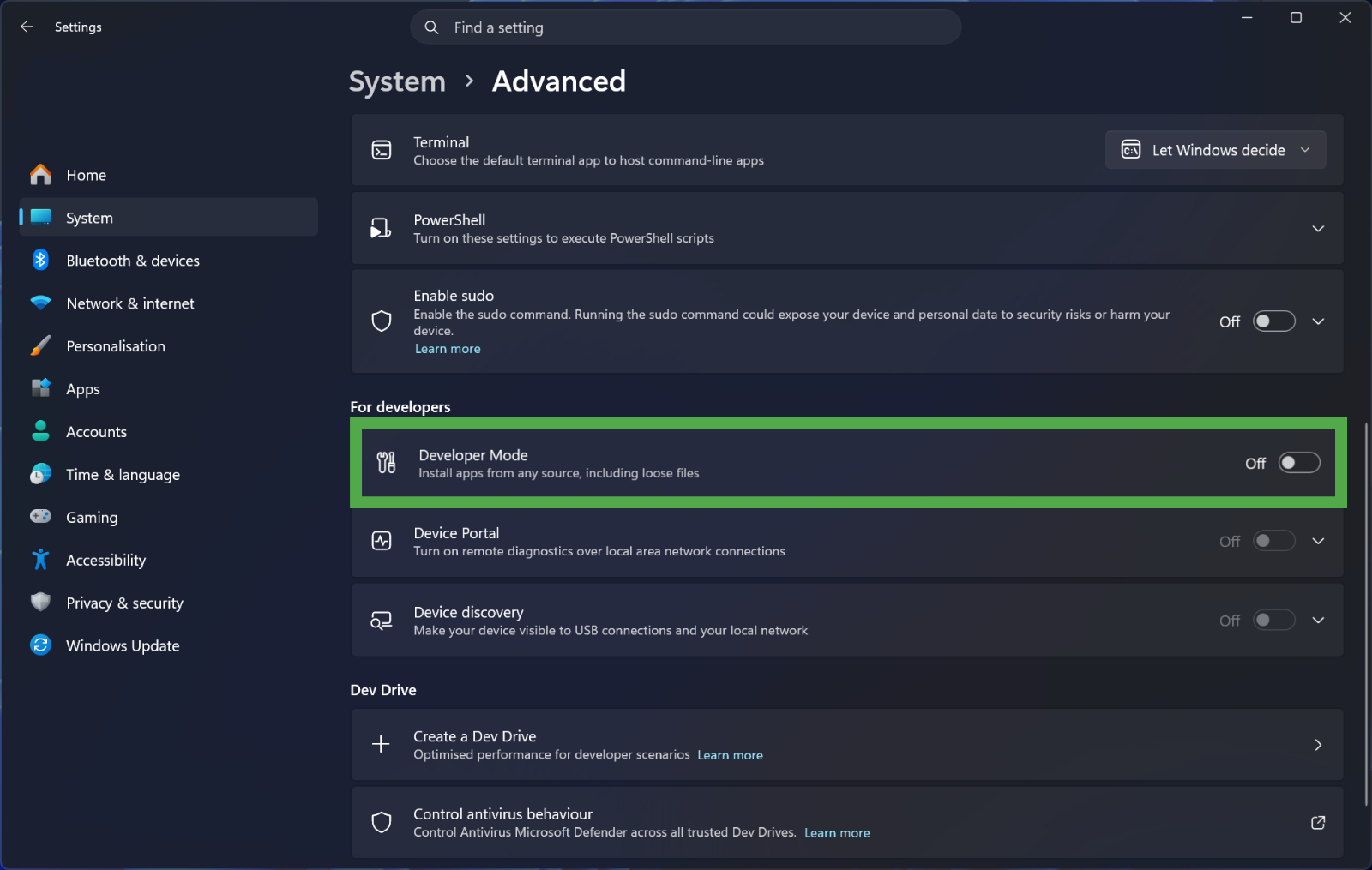Click the Enable sudo shield icon
The height and width of the screenshot is (870, 1372).
382,321
